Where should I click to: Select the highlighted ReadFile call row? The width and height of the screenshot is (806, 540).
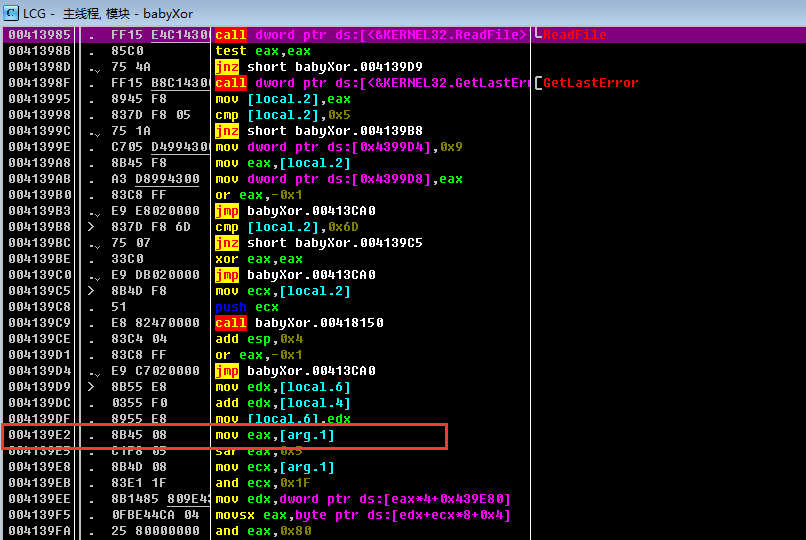click(x=403, y=35)
